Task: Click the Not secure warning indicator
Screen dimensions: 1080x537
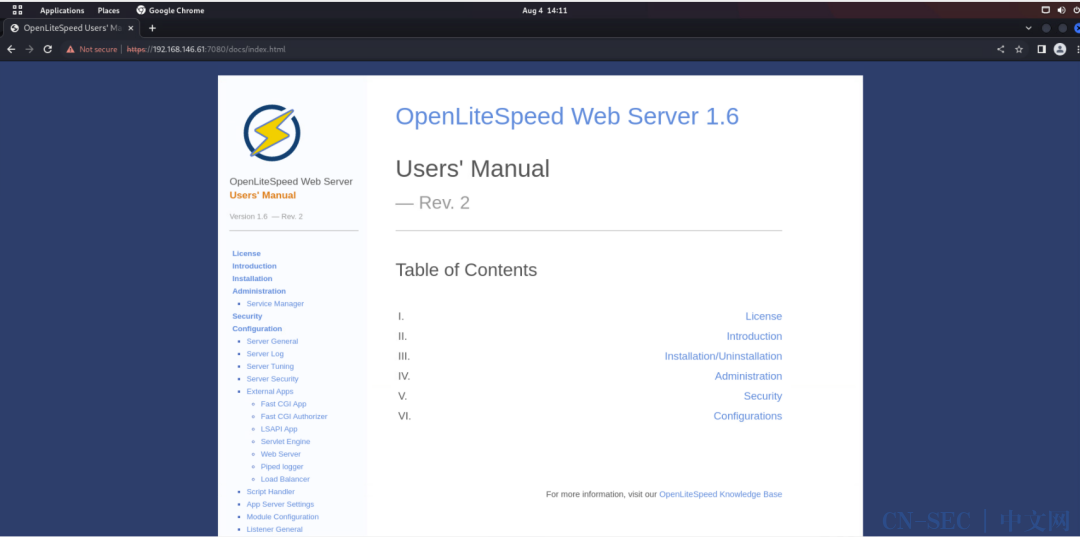Action: tap(92, 50)
